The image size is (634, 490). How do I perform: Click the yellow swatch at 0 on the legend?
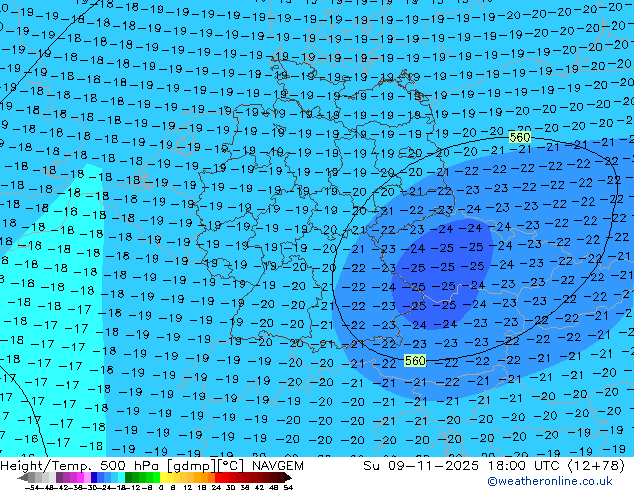(x=163, y=477)
